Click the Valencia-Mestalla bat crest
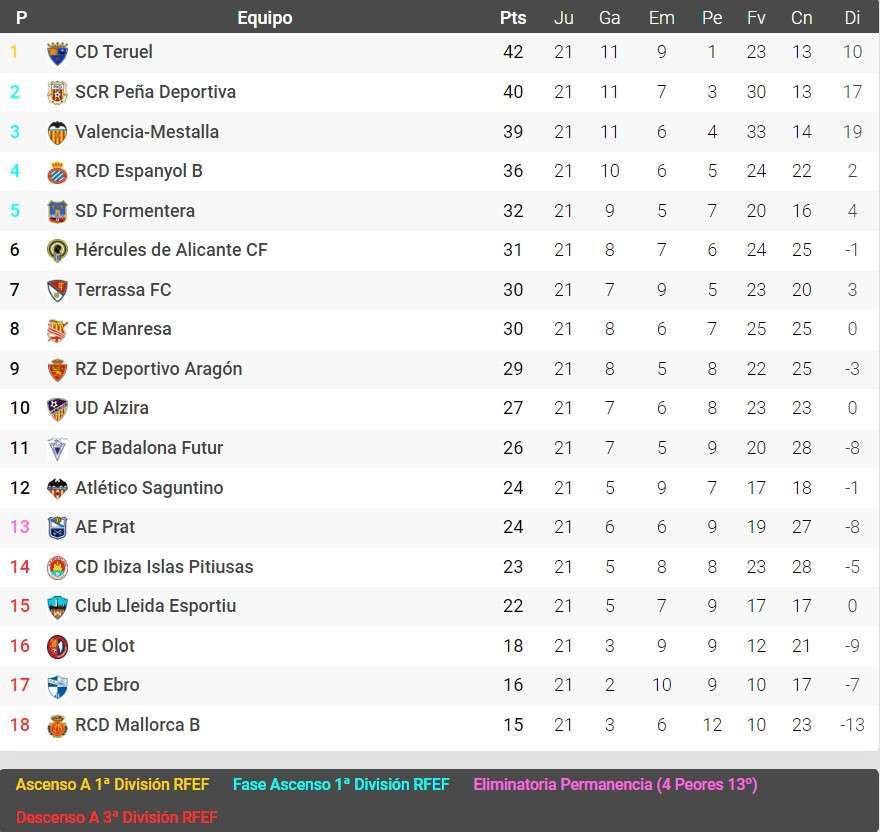880x832 pixels. point(57,131)
